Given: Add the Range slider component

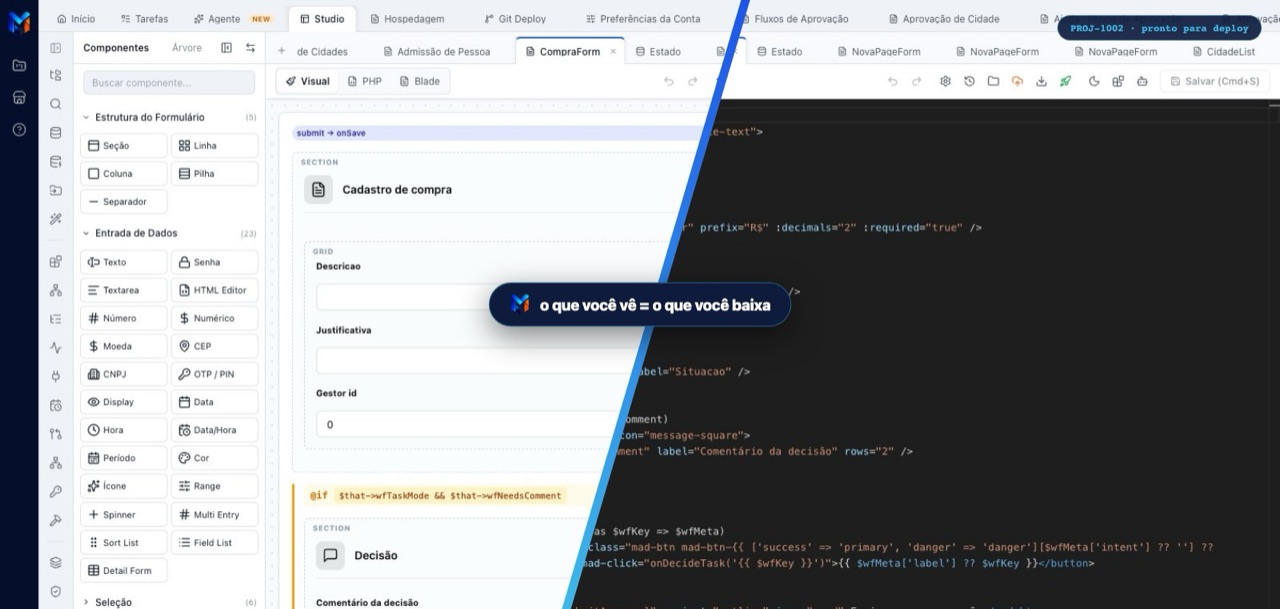Looking at the screenshot, I should point(214,486).
